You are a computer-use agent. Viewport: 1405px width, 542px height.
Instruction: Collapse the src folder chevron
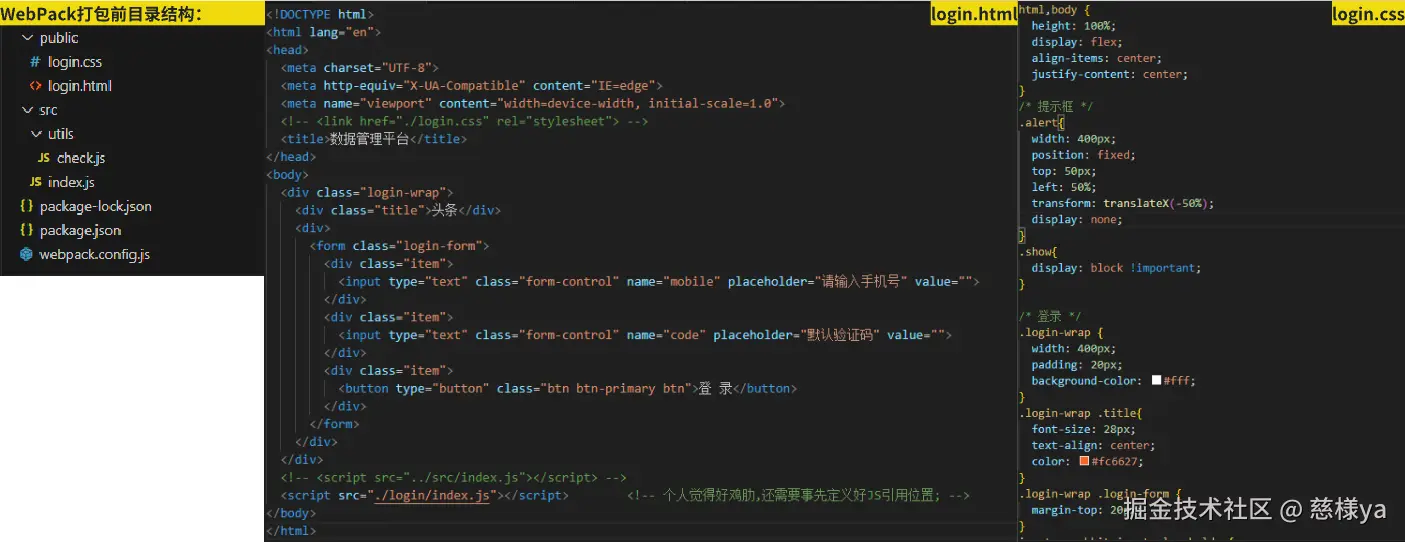click(27, 110)
